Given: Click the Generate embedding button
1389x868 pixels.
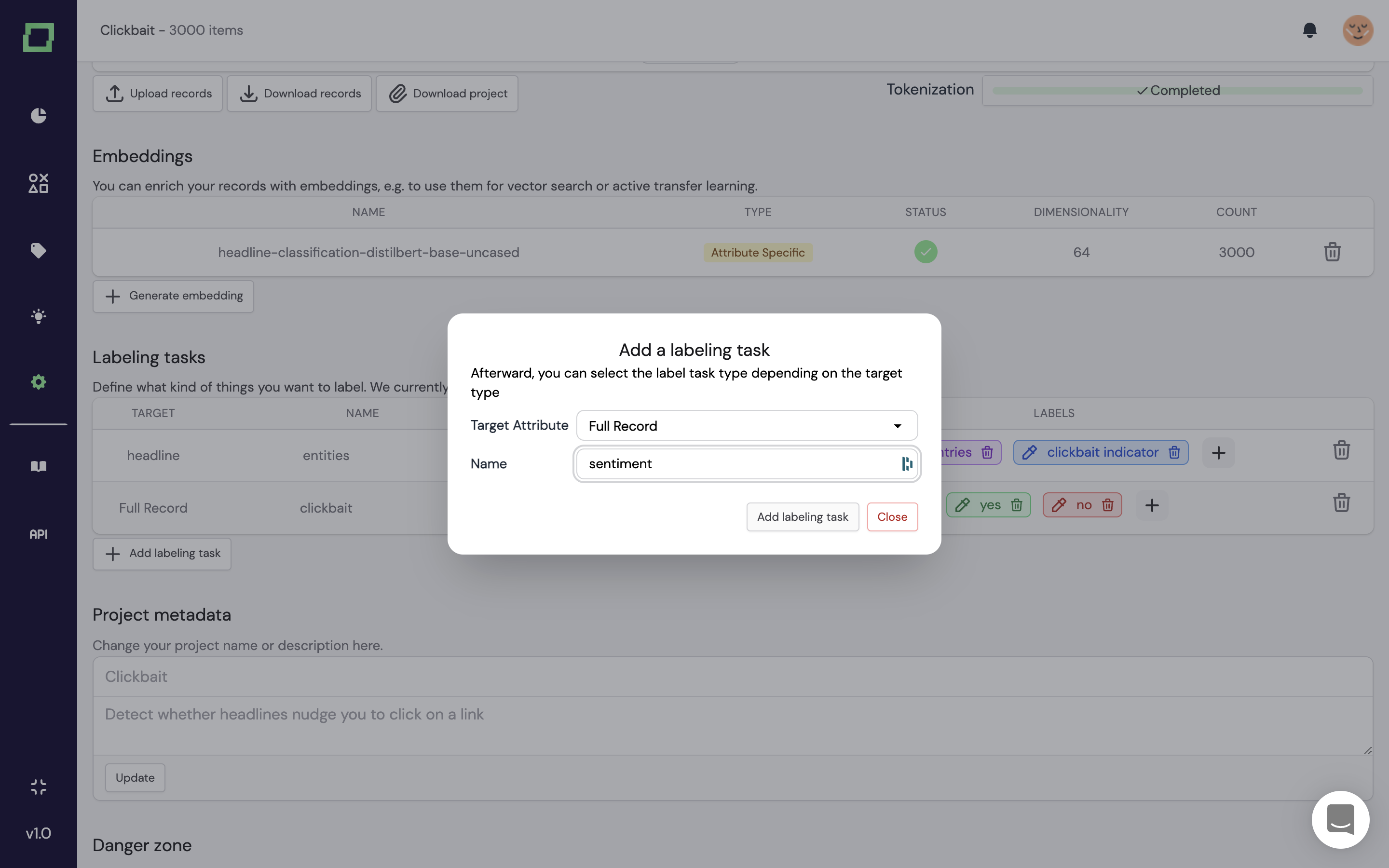Looking at the screenshot, I should pos(173,296).
